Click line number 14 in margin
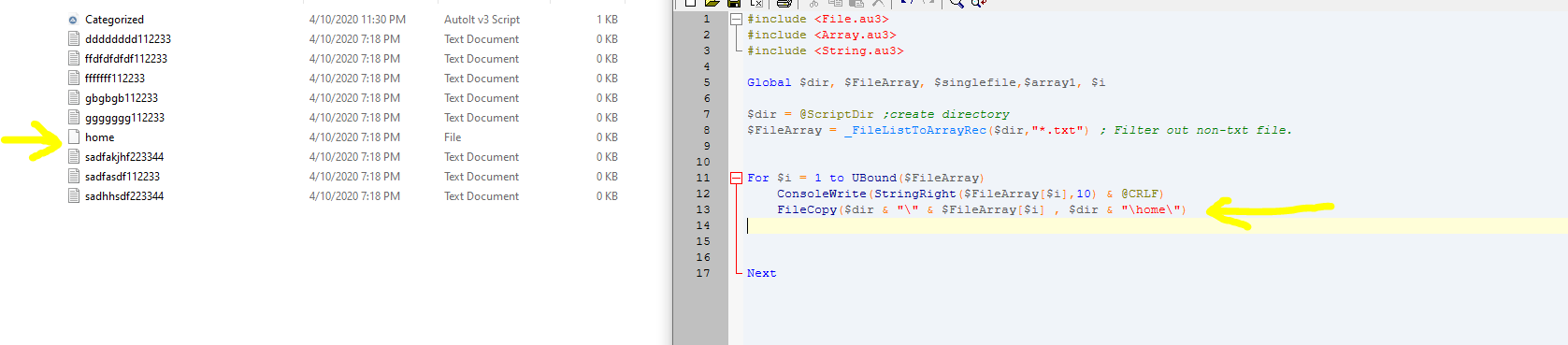Viewport: 1568px width, 345px height. pos(703,225)
